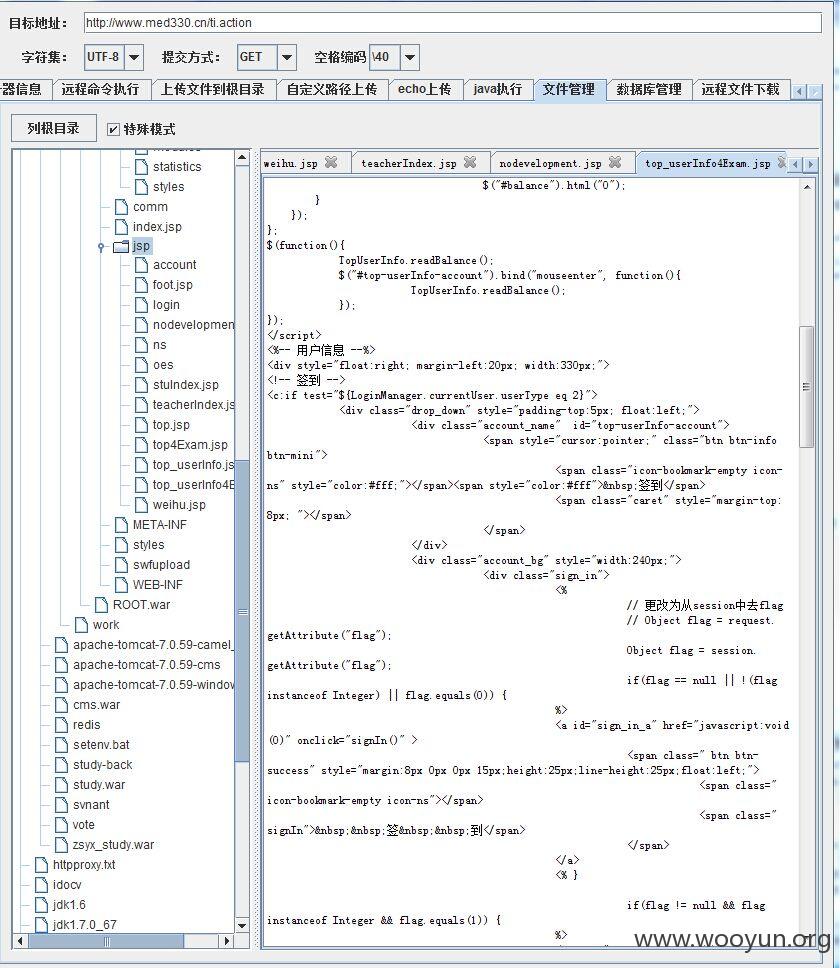Image resolution: width=840 pixels, height=968 pixels.
Task: Select apache-tomcat-7.0.59-cms in the tree
Action: (146, 665)
